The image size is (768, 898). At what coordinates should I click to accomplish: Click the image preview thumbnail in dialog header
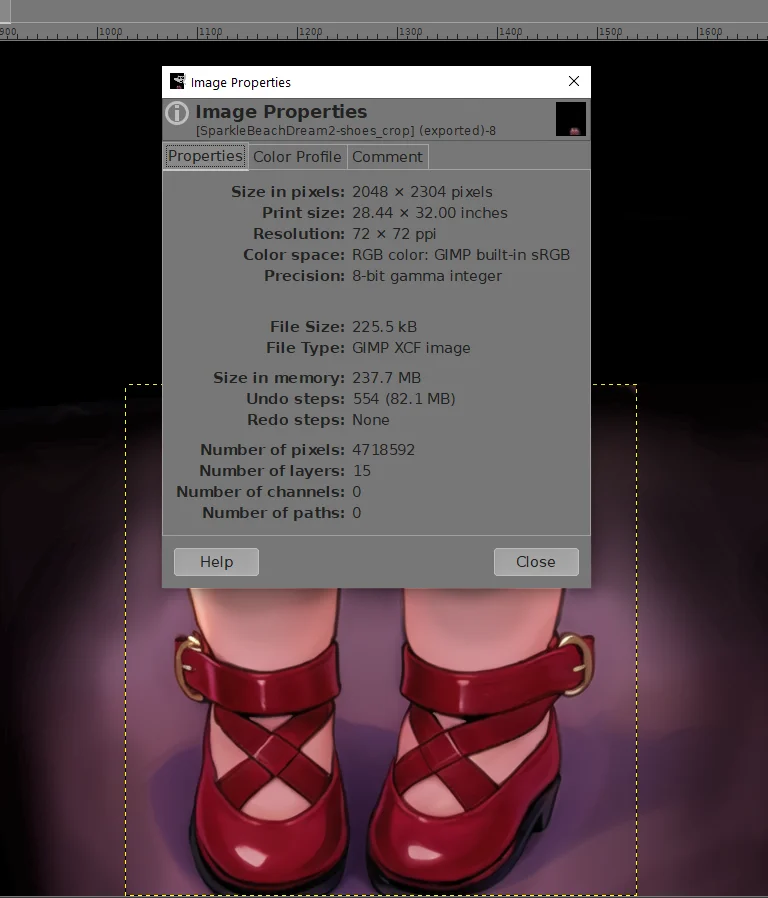[x=571, y=119]
